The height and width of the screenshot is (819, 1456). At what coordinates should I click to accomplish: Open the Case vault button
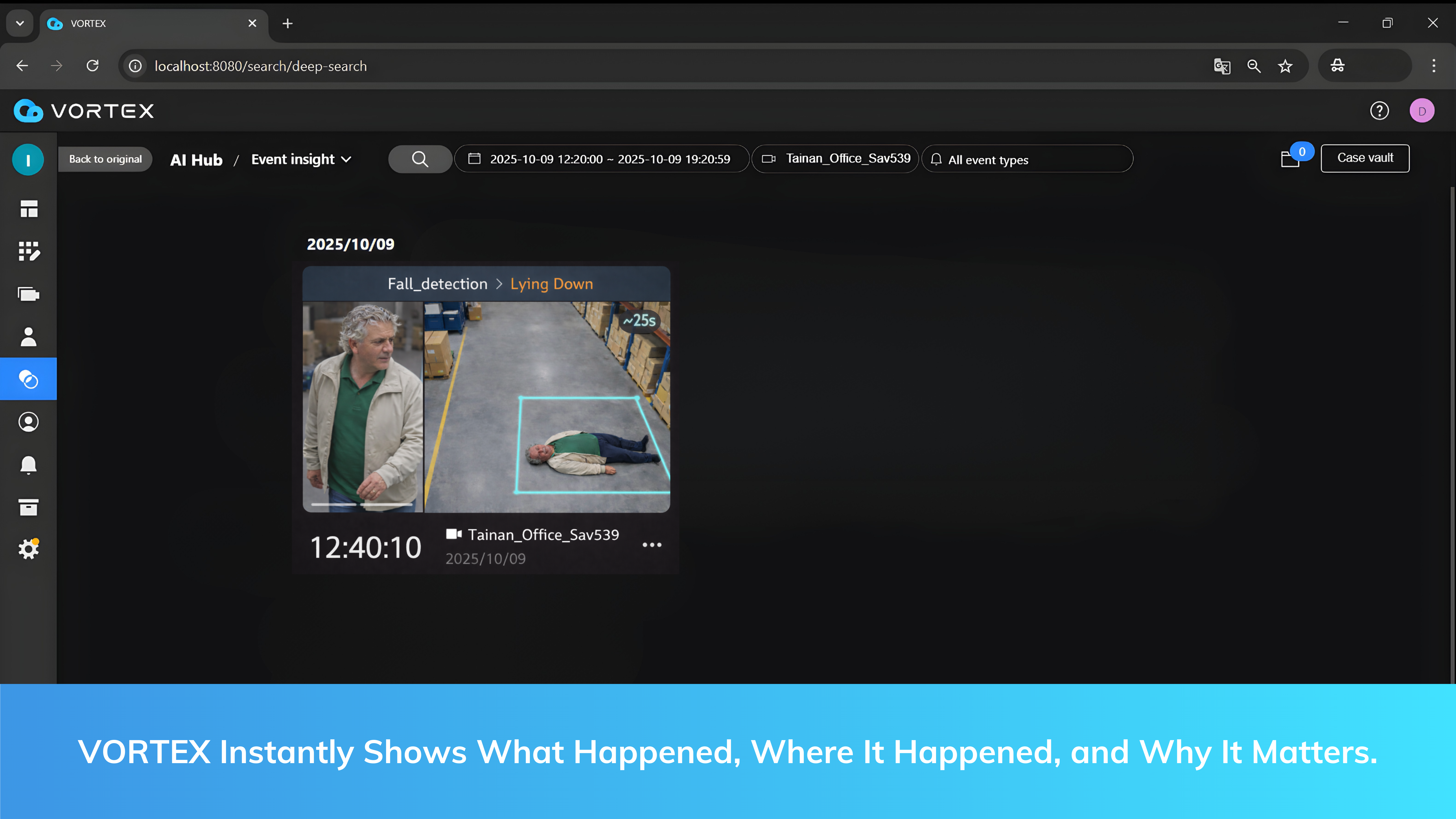pos(1364,158)
